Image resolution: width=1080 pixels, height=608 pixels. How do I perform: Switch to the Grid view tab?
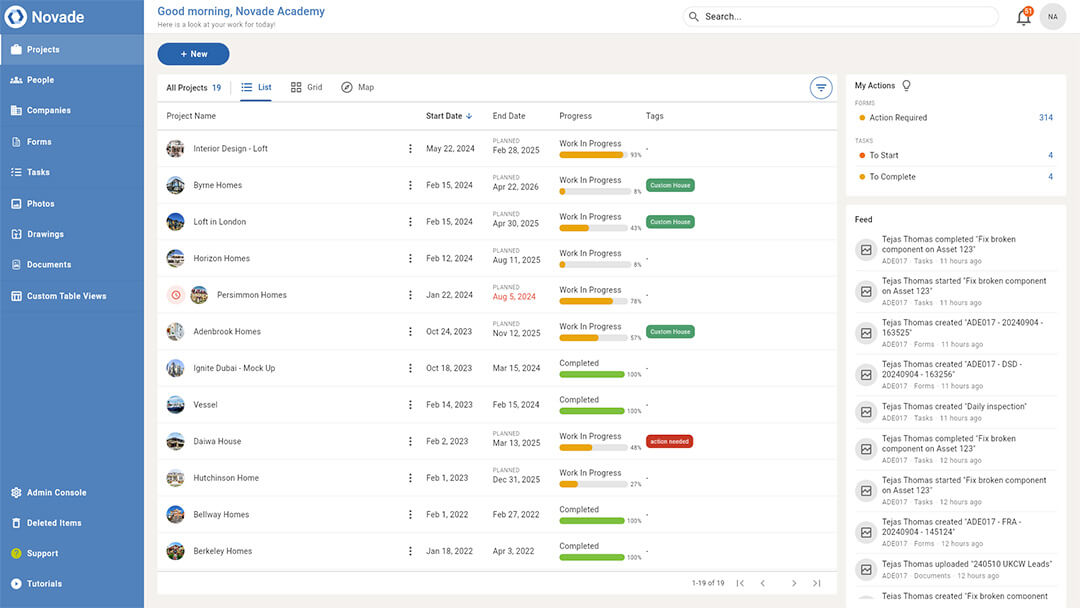(306, 87)
